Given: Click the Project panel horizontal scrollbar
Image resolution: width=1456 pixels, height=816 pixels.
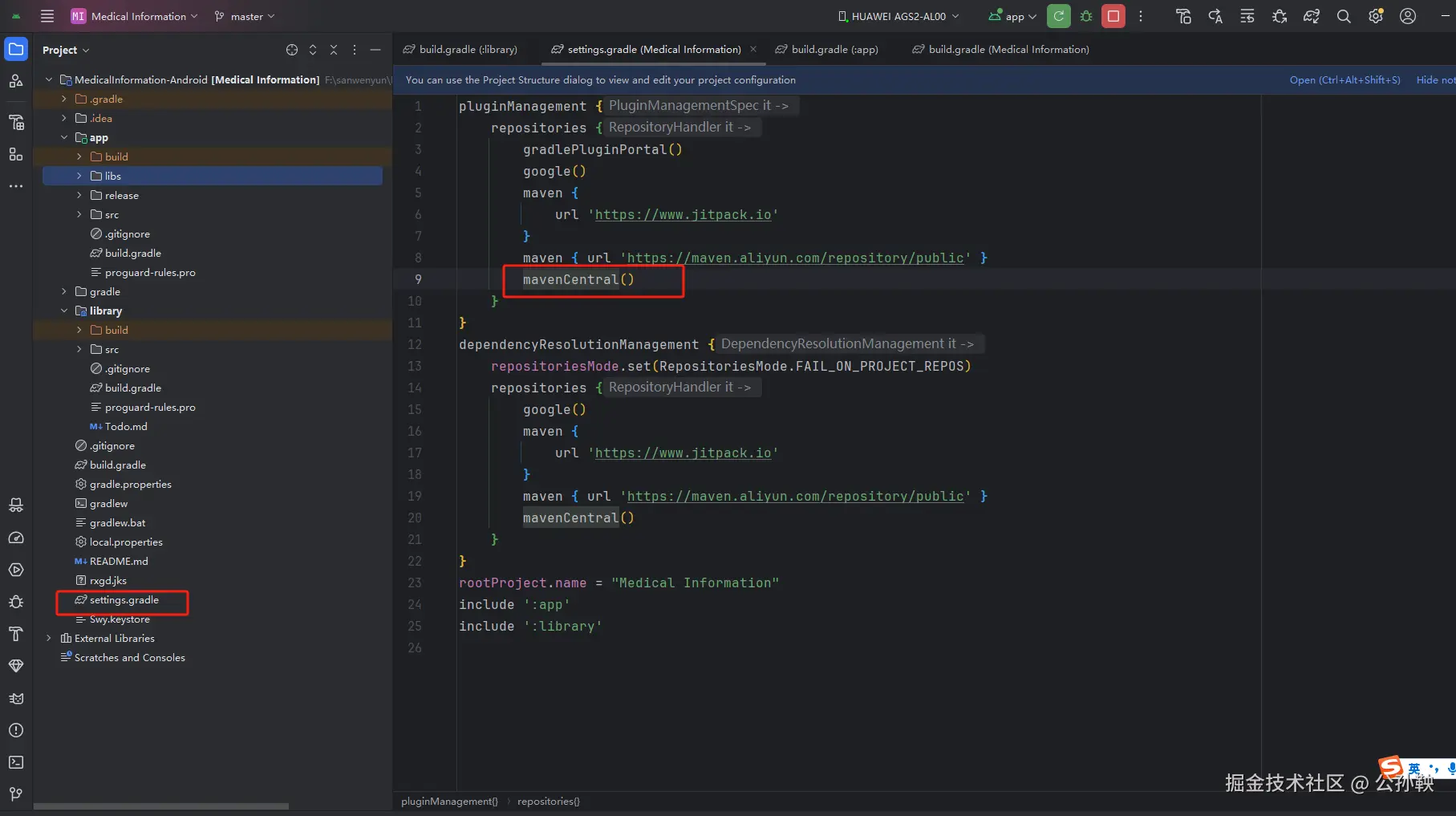Looking at the screenshot, I should pyautogui.click(x=160, y=806).
